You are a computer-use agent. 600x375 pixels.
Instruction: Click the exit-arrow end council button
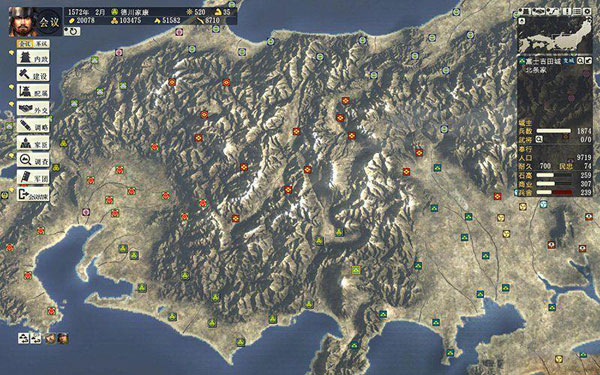coord(33,194)
